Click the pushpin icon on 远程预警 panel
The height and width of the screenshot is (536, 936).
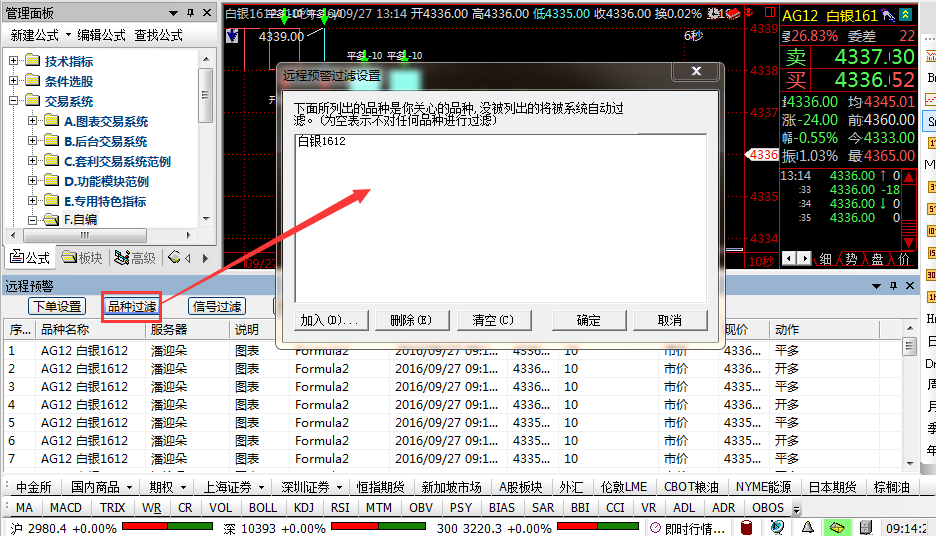pyautogui.click(x=892, y=286)
